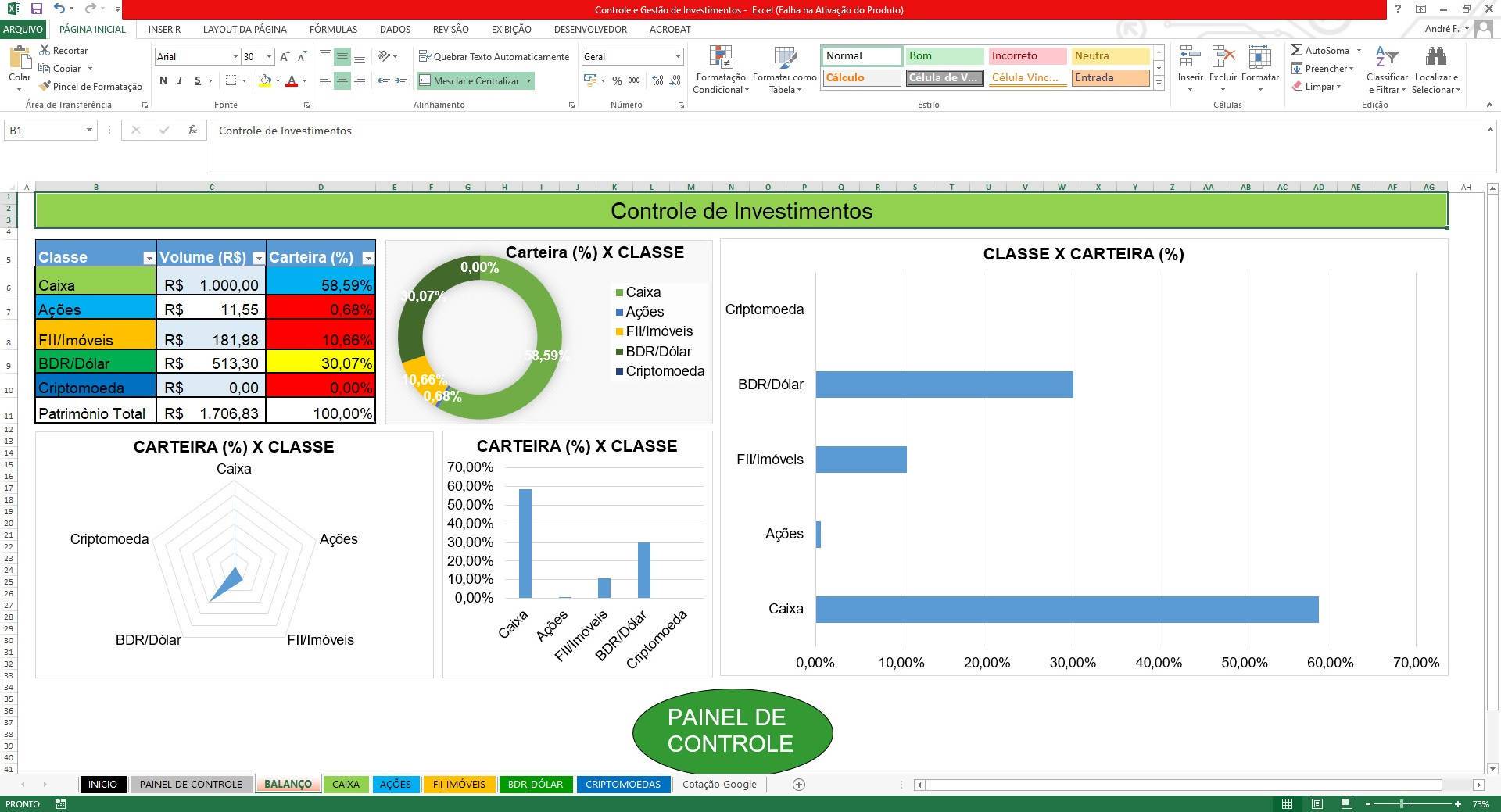Open the number format Geral dropdown
Image resolution: width=1501 pixels, height=812 pixels.
click(677, 57)
